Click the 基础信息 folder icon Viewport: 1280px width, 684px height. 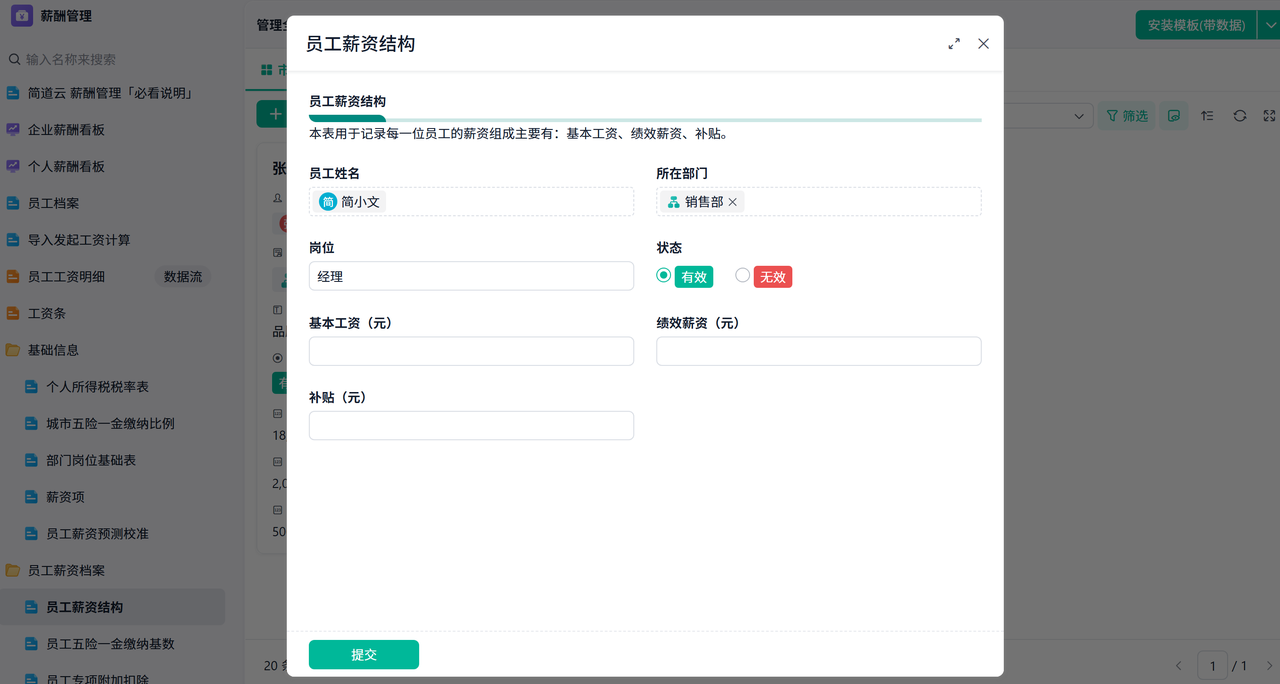[13, 350]
